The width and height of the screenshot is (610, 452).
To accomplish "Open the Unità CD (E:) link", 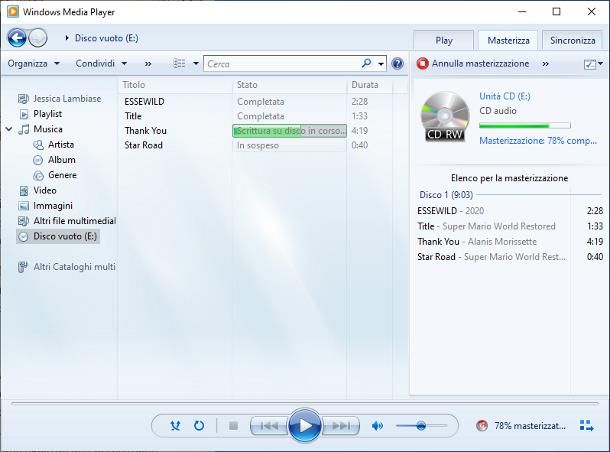I will (505, 96).
